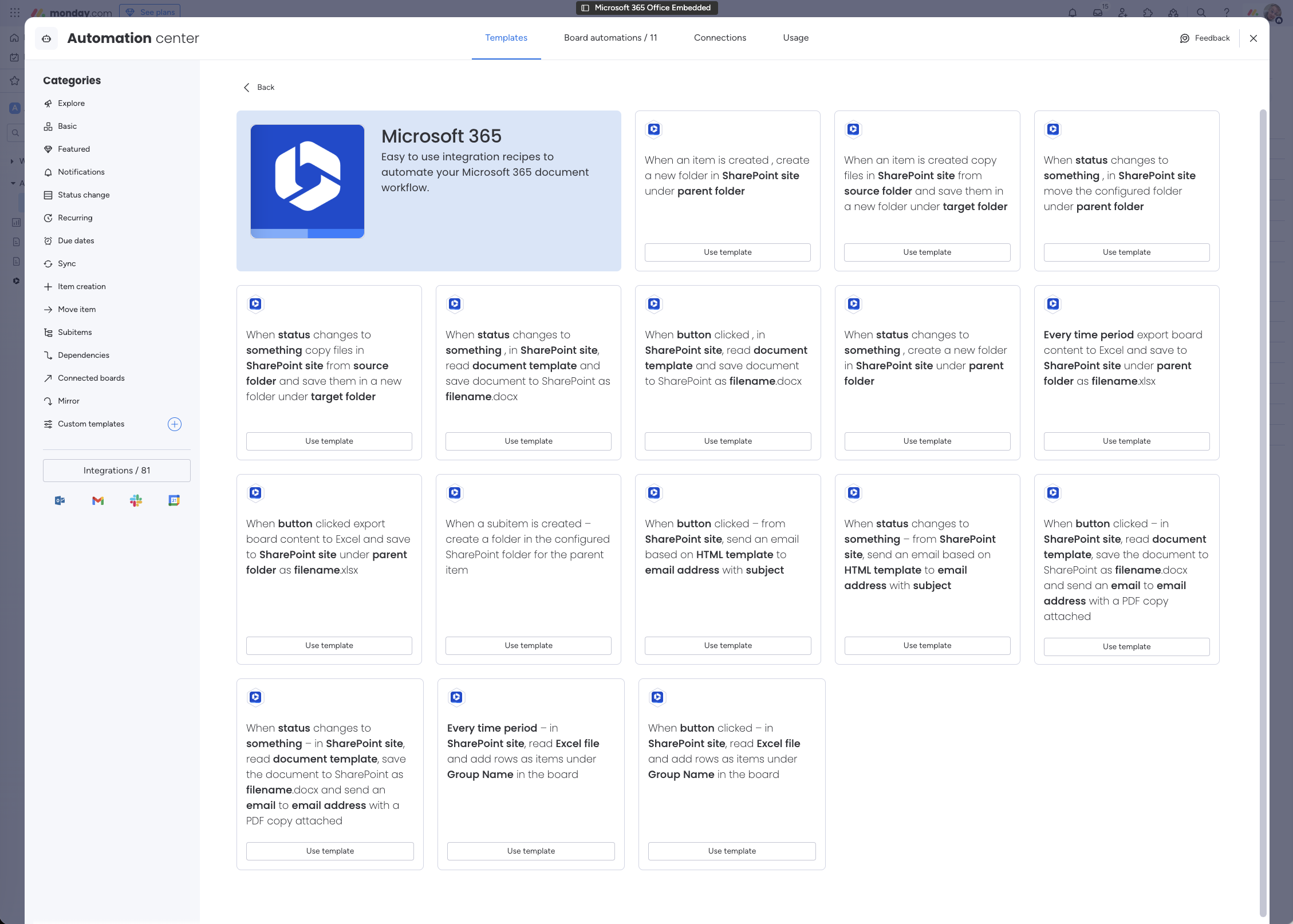Switch to the Board automations tab
Screen dimensions: 1293x924
tap(610, 38)
